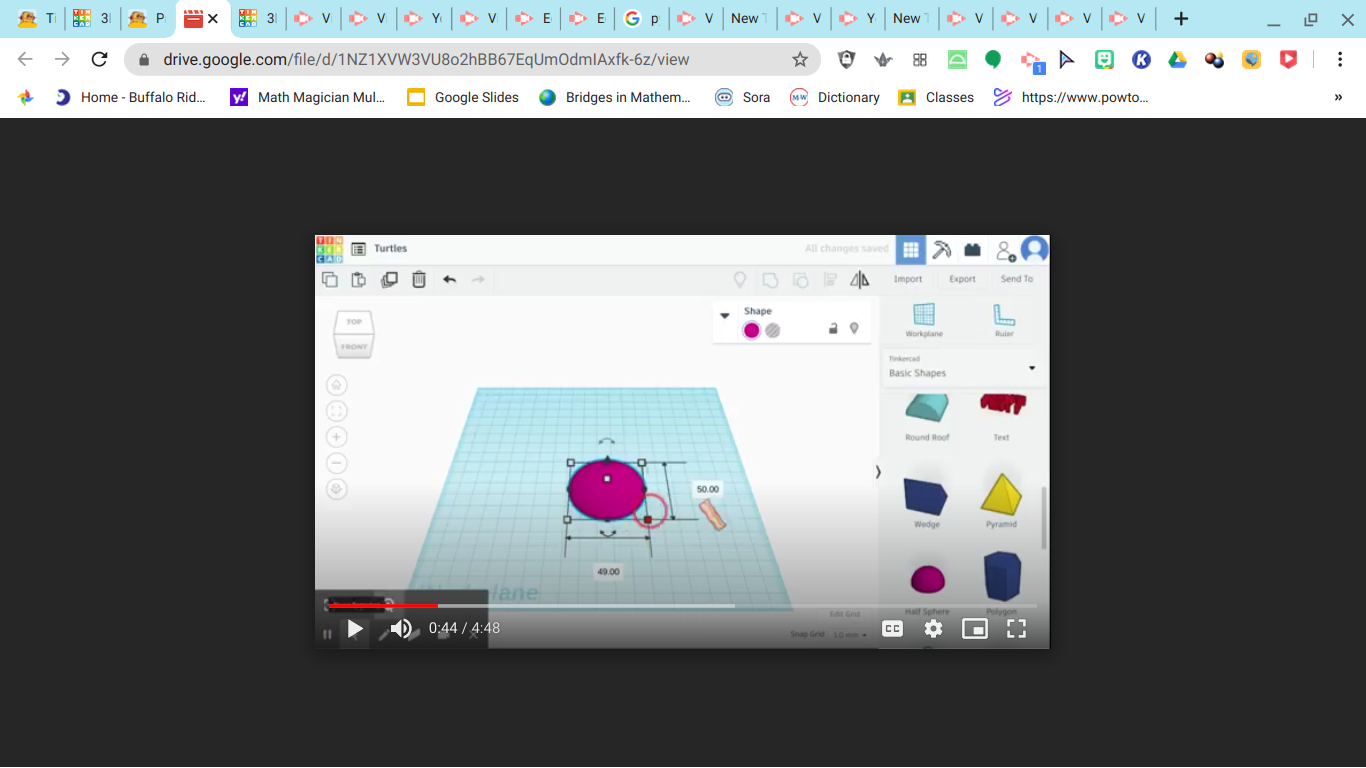The height and width of the screenshot is (768, 1366).
Task: Mute the video with the speaker icon
Action: [x=401, y=628]
